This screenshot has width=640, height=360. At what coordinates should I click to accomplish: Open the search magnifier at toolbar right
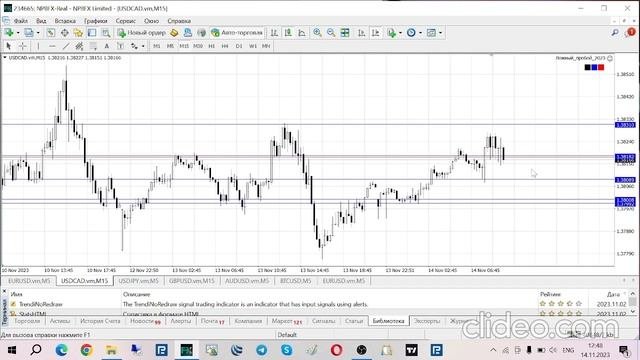click(x=615, y=33)
